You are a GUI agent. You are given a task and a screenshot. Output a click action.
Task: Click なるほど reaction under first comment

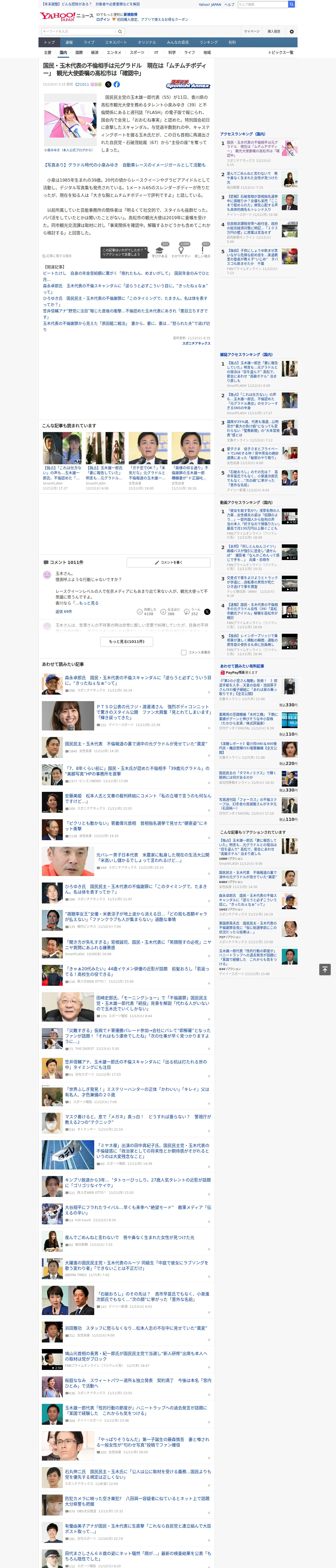point(170,611)
